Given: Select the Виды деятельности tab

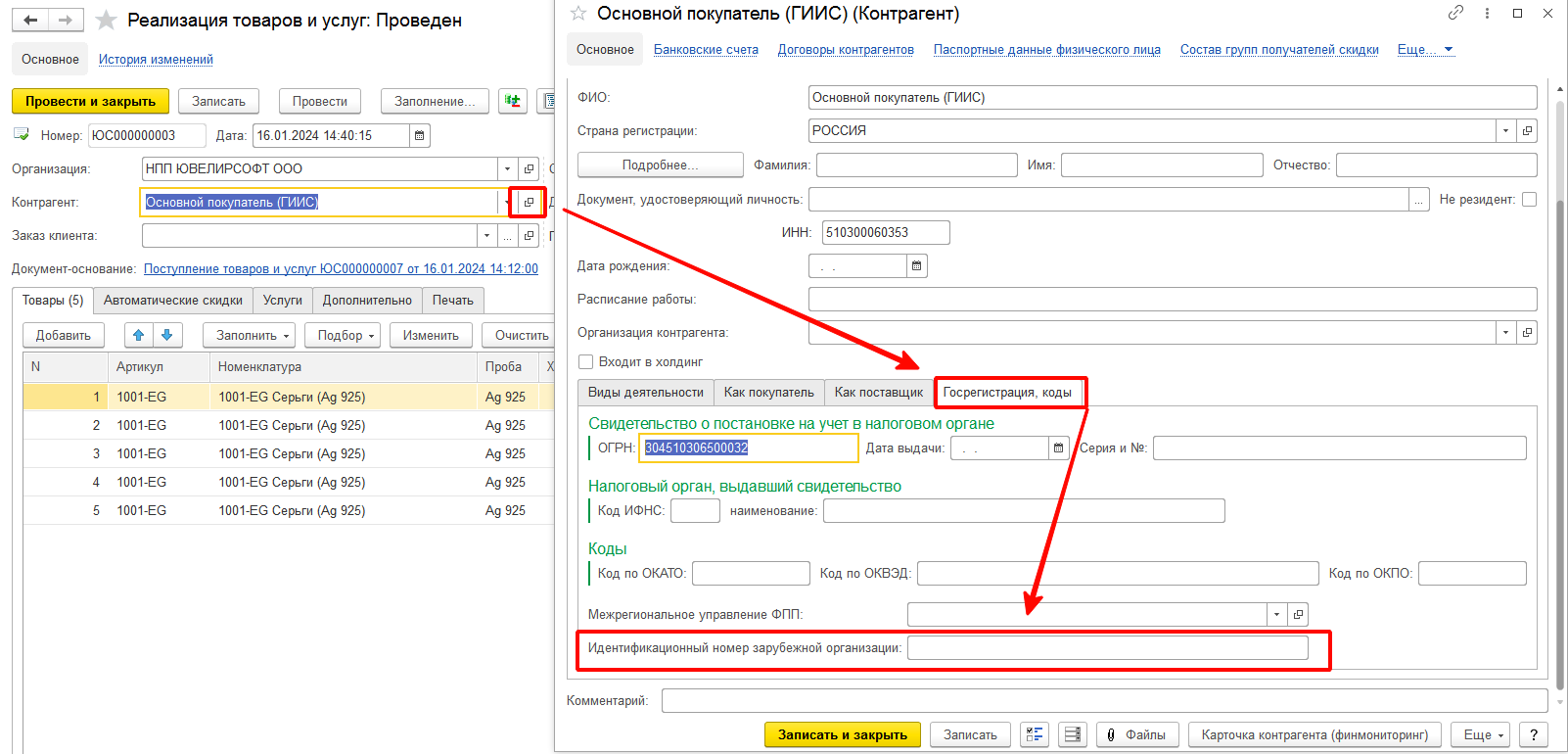Looking at the screenshot, I should pos(646,392).
